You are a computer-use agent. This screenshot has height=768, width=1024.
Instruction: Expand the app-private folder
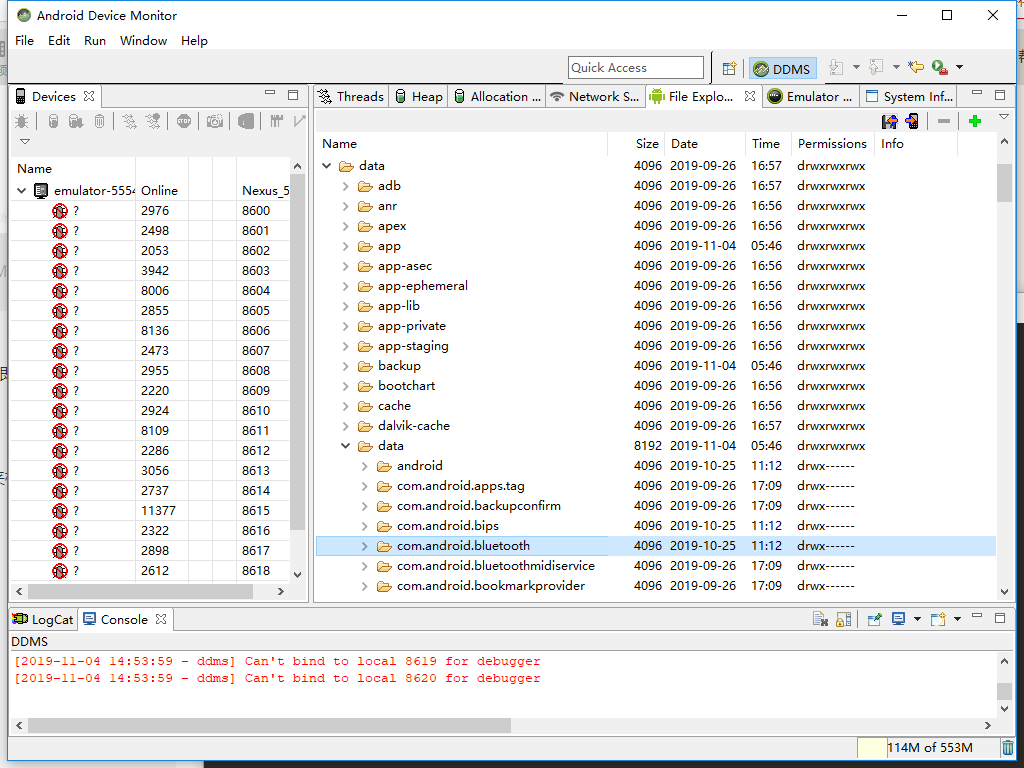click(345, 326)
